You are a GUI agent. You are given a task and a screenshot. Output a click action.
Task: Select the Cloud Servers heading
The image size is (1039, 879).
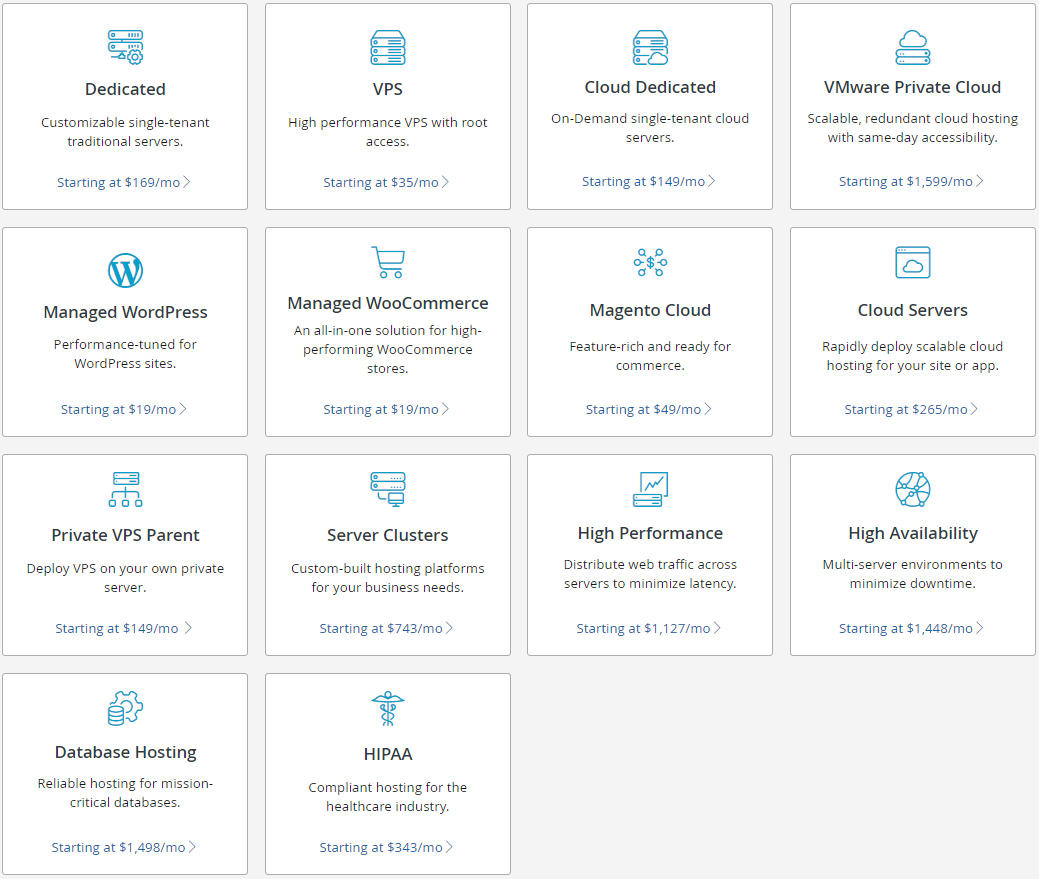pos(912,310)
